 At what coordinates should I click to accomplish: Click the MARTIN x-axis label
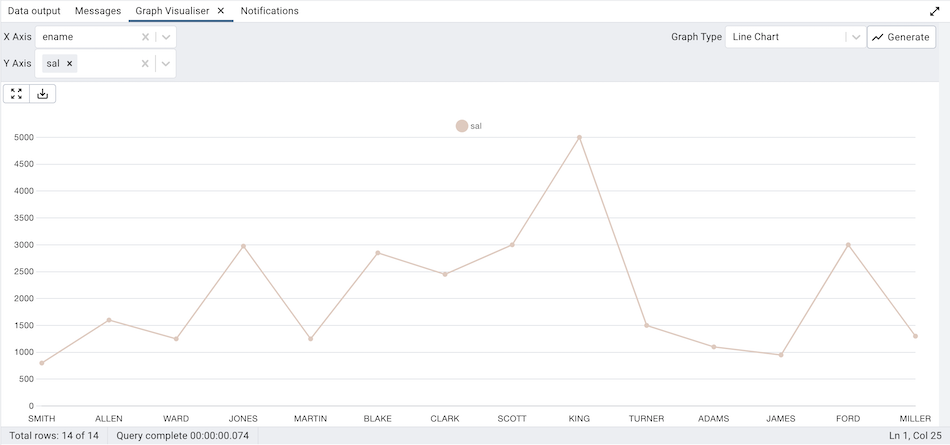coord(310,418)
